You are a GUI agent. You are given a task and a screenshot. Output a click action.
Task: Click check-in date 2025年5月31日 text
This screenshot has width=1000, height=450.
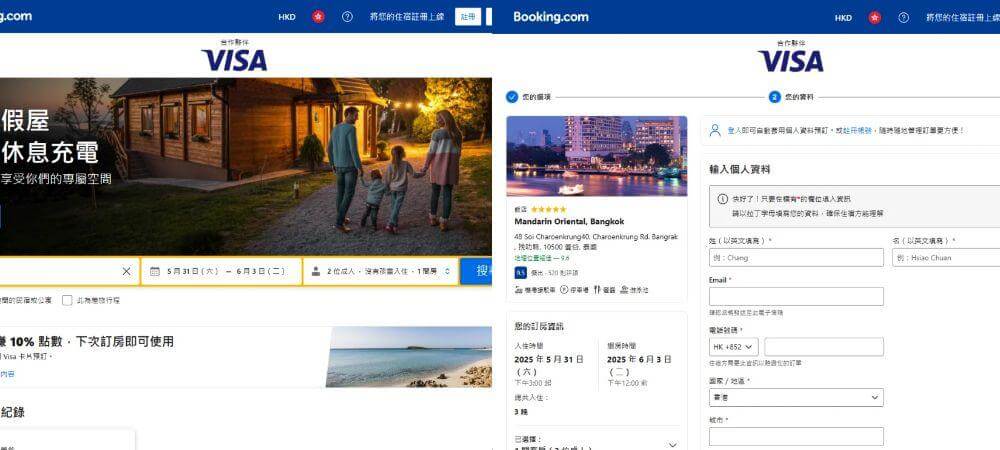point(549,365)
